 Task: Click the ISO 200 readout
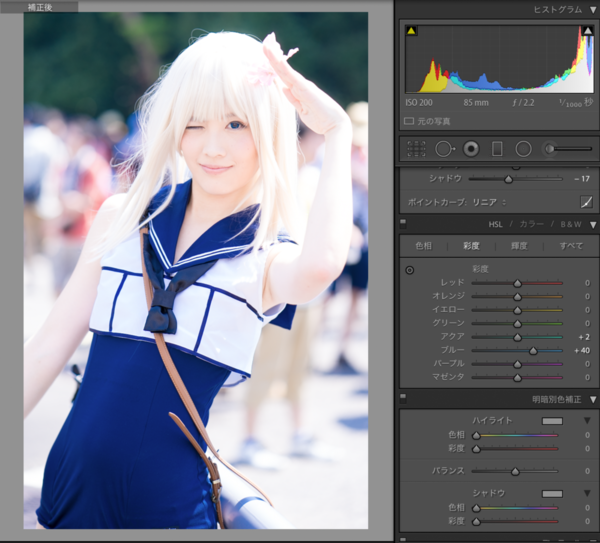(419, 103)
